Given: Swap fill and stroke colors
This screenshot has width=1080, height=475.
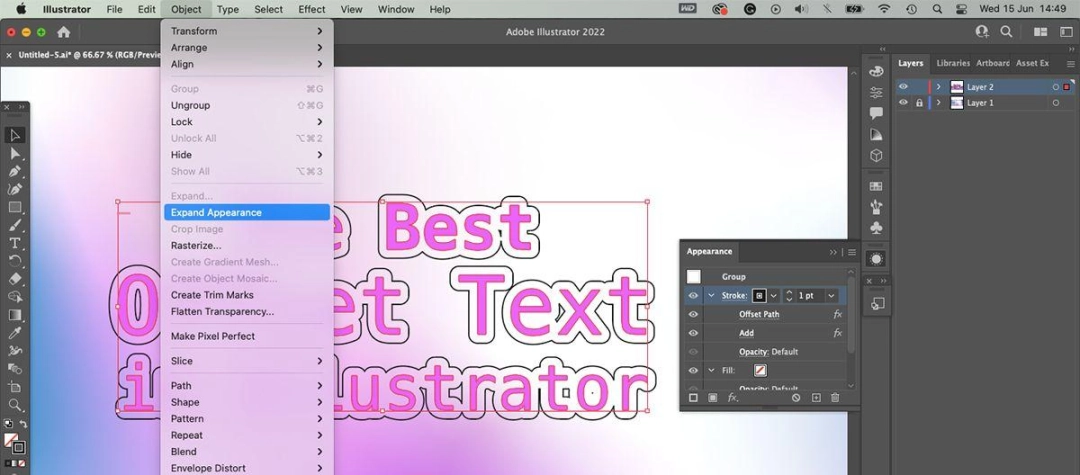Looking at the screenshot, I should point(23,424).
